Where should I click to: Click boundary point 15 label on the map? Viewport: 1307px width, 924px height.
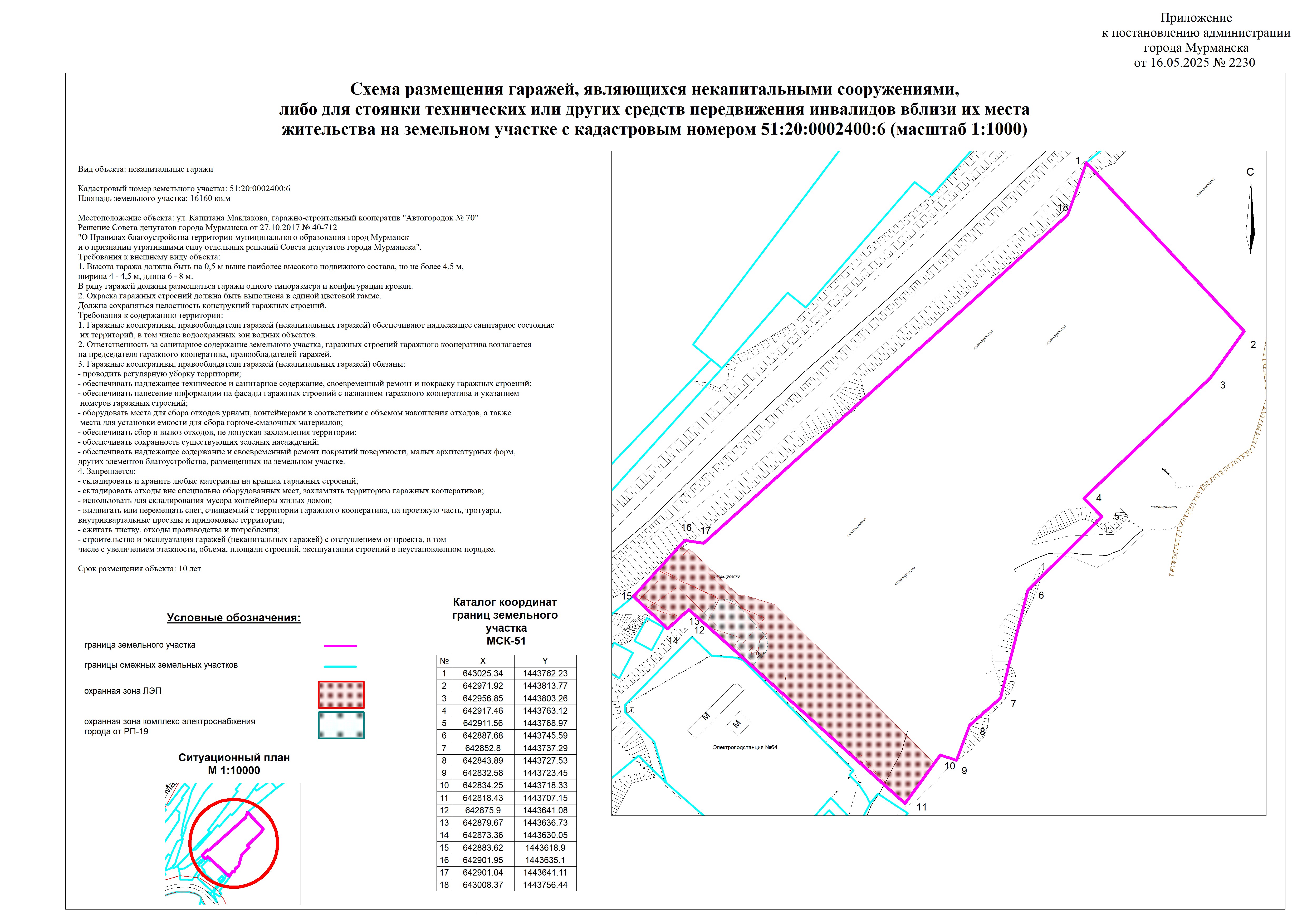coord(627,596)
